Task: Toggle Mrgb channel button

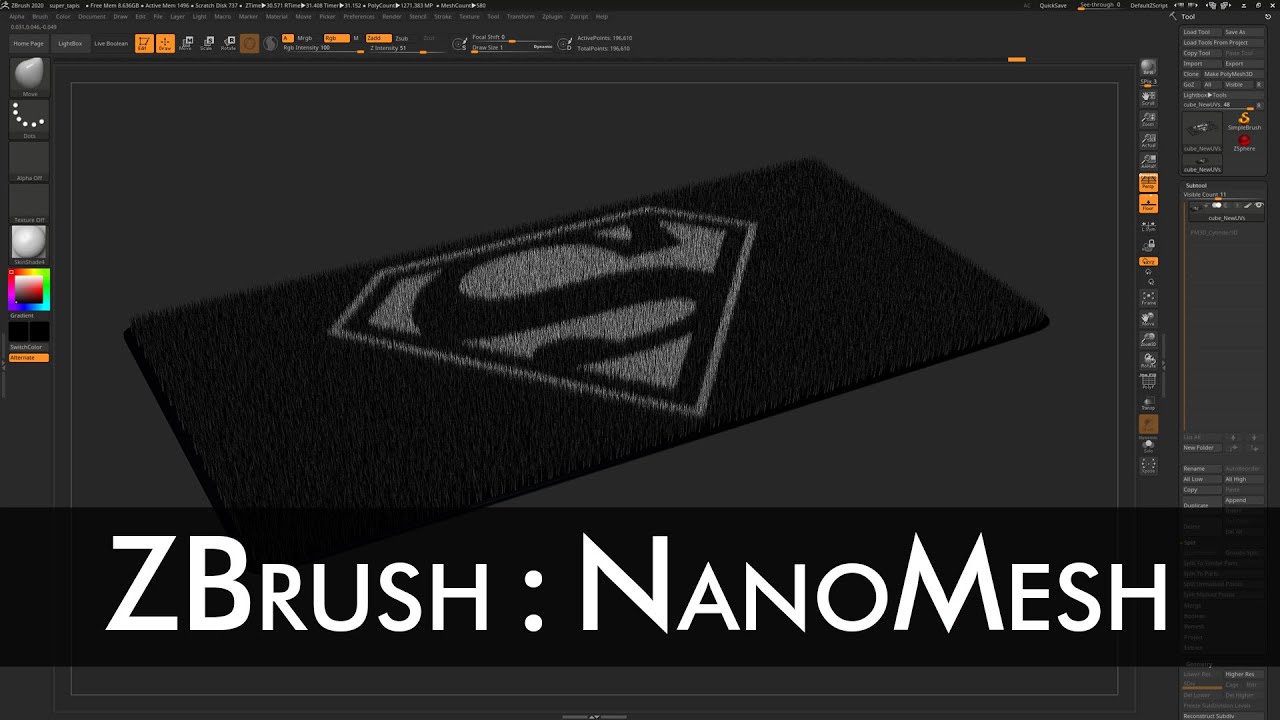Action: [x=304, y=38]
